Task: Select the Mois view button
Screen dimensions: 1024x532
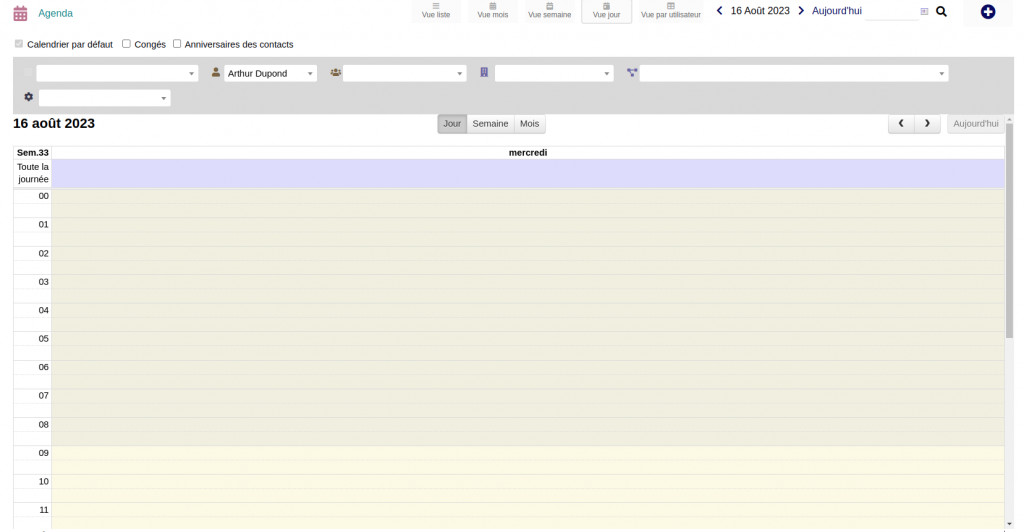Action: [530, 123]
